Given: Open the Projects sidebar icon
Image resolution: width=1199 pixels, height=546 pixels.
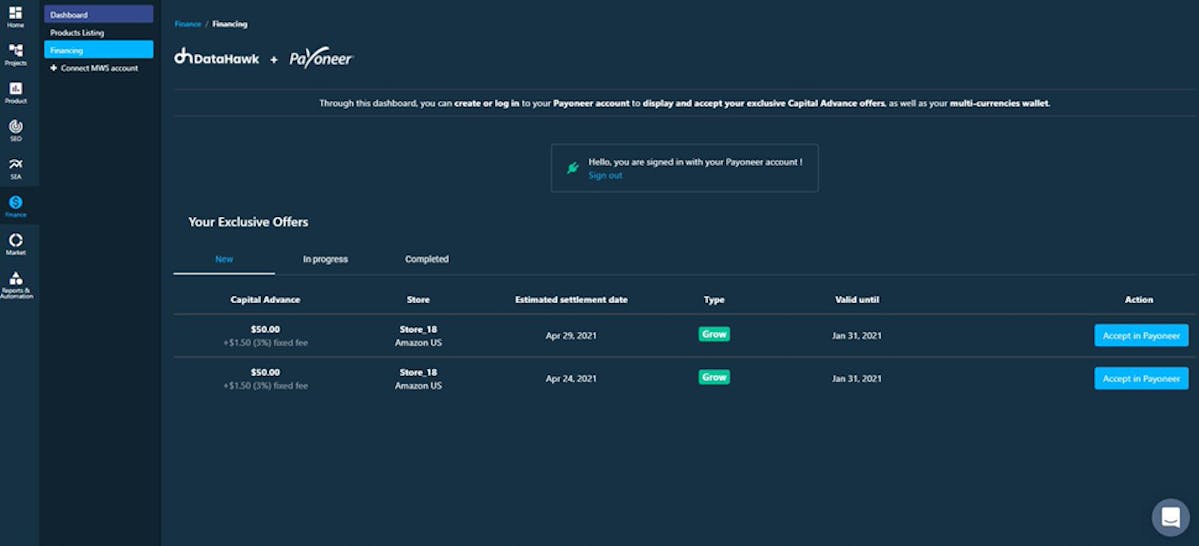Looking at the screenshot, I should point(15,50).
